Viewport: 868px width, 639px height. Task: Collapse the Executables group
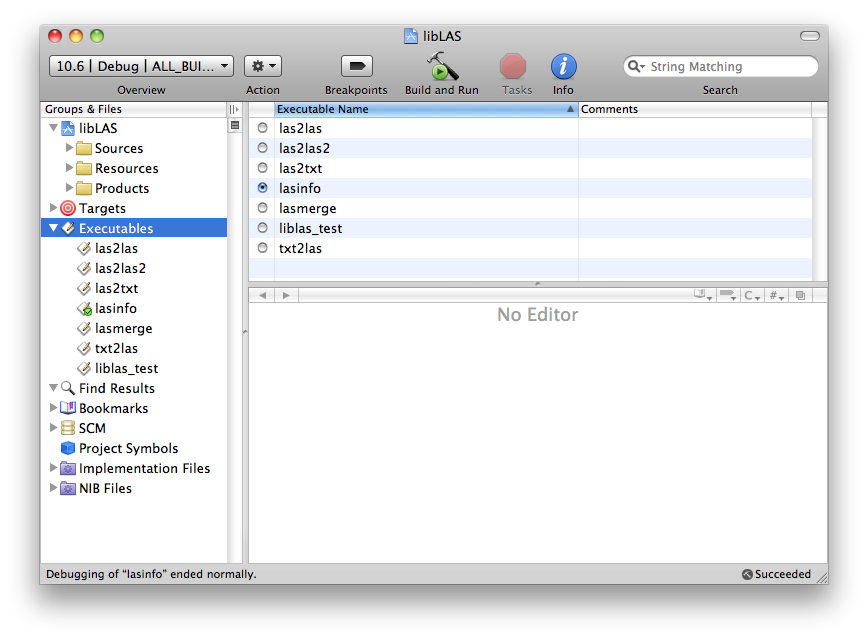click(x=54, y=228)
